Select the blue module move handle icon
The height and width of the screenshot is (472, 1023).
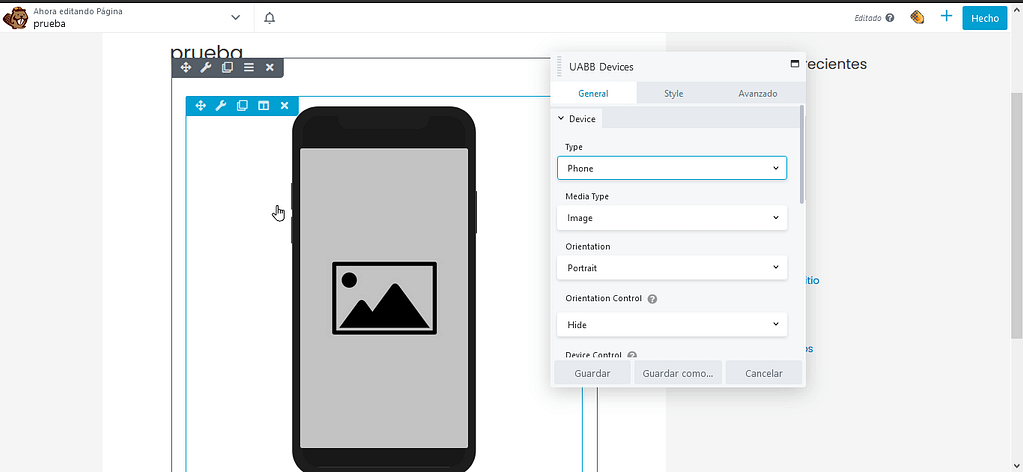(x=200, y=106)
